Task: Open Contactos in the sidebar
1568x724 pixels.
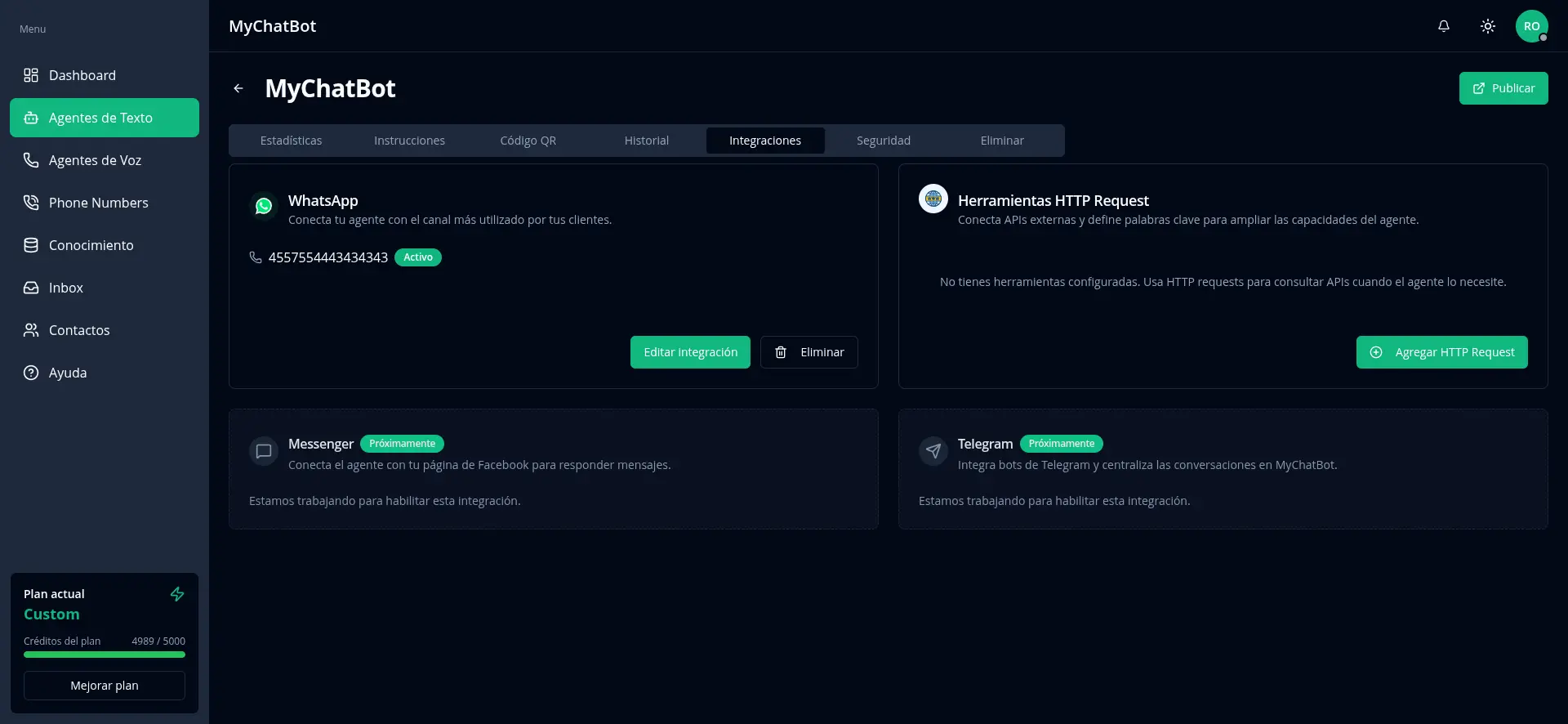Action: [x=105, y=330]
